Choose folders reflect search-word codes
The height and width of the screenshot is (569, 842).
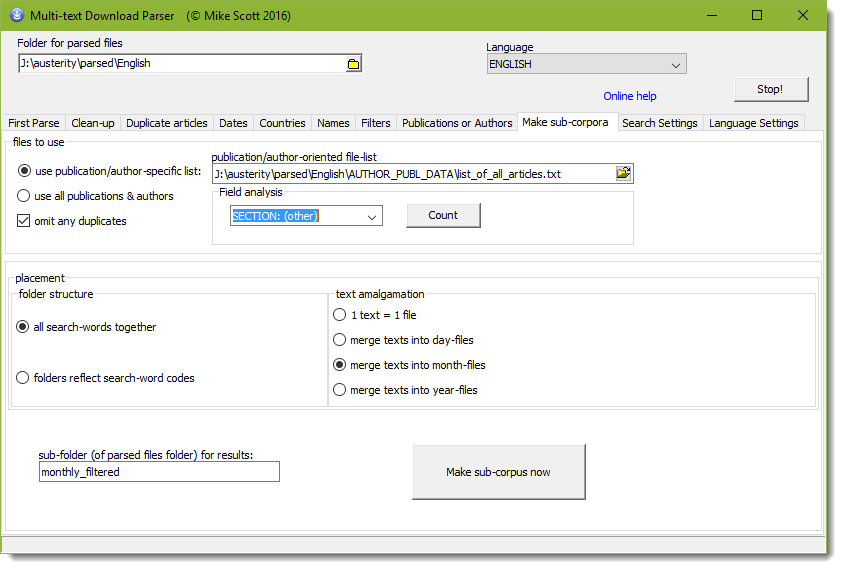[x=24, y=378]
